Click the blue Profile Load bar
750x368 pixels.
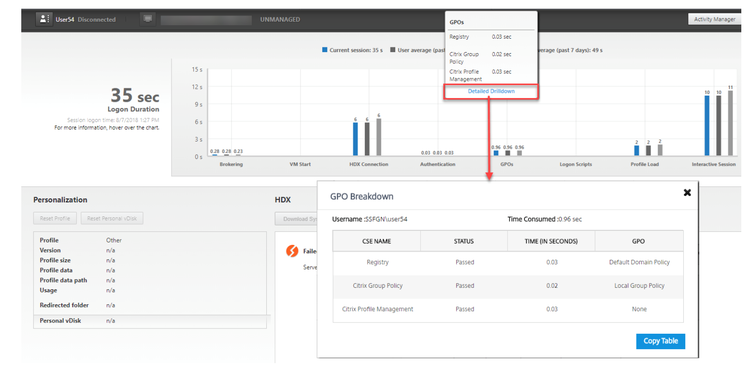click(x=637, y=151)
